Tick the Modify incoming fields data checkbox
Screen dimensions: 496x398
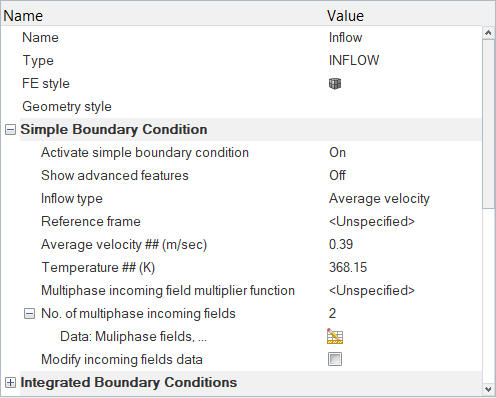pos(335,359)
